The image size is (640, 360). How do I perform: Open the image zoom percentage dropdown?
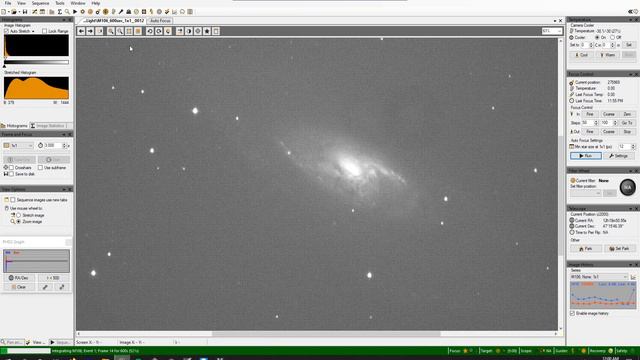[552, 31]
